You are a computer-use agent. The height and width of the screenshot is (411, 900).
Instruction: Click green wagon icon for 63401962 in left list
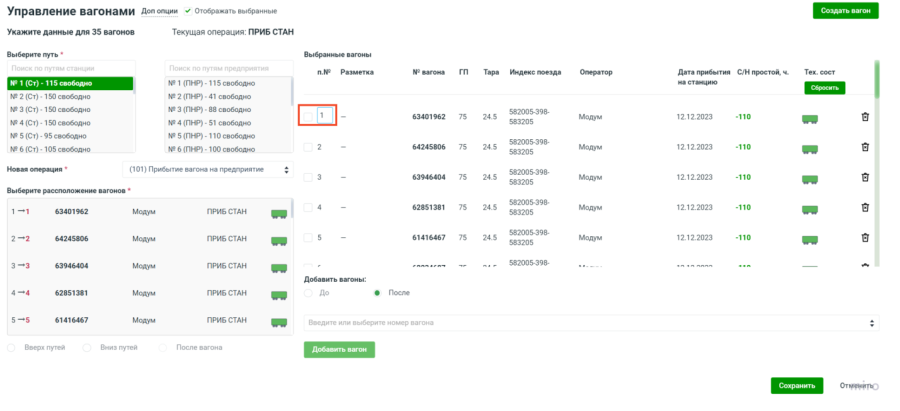279,212
